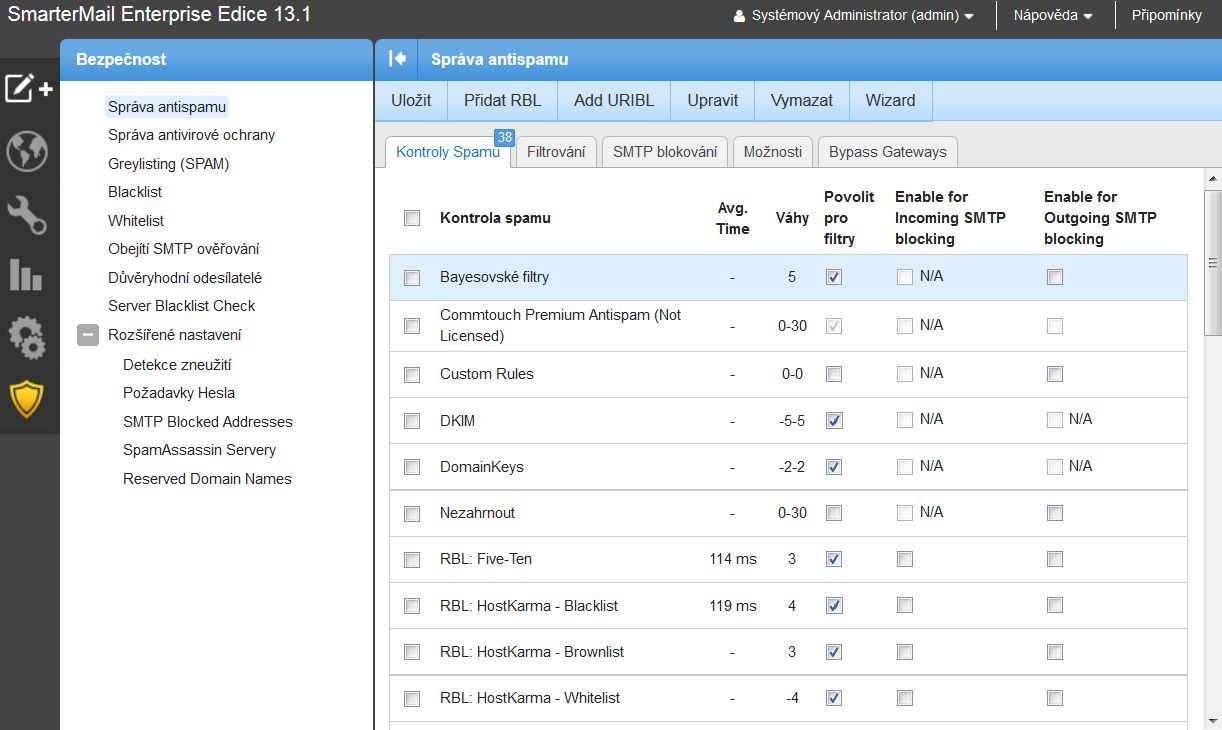Select Správa antispamu in the sidebar
This screenshot has height=730, width=1222.
[168, 107]
